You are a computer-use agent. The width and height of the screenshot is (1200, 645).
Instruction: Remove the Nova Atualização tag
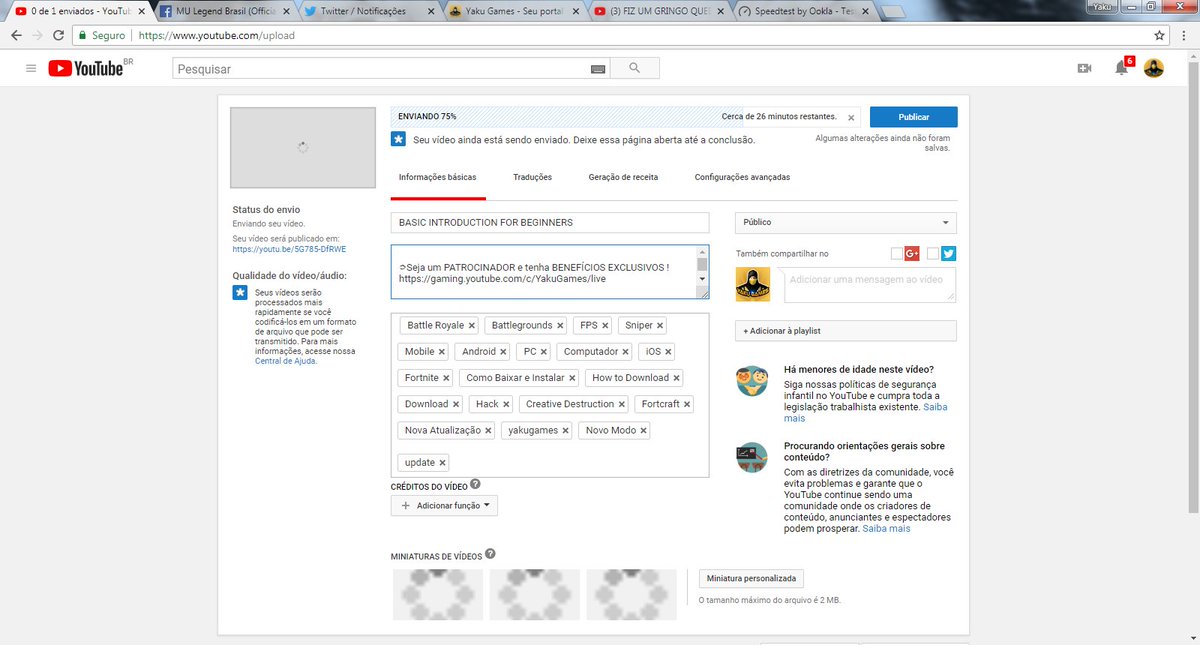(488, 430)
